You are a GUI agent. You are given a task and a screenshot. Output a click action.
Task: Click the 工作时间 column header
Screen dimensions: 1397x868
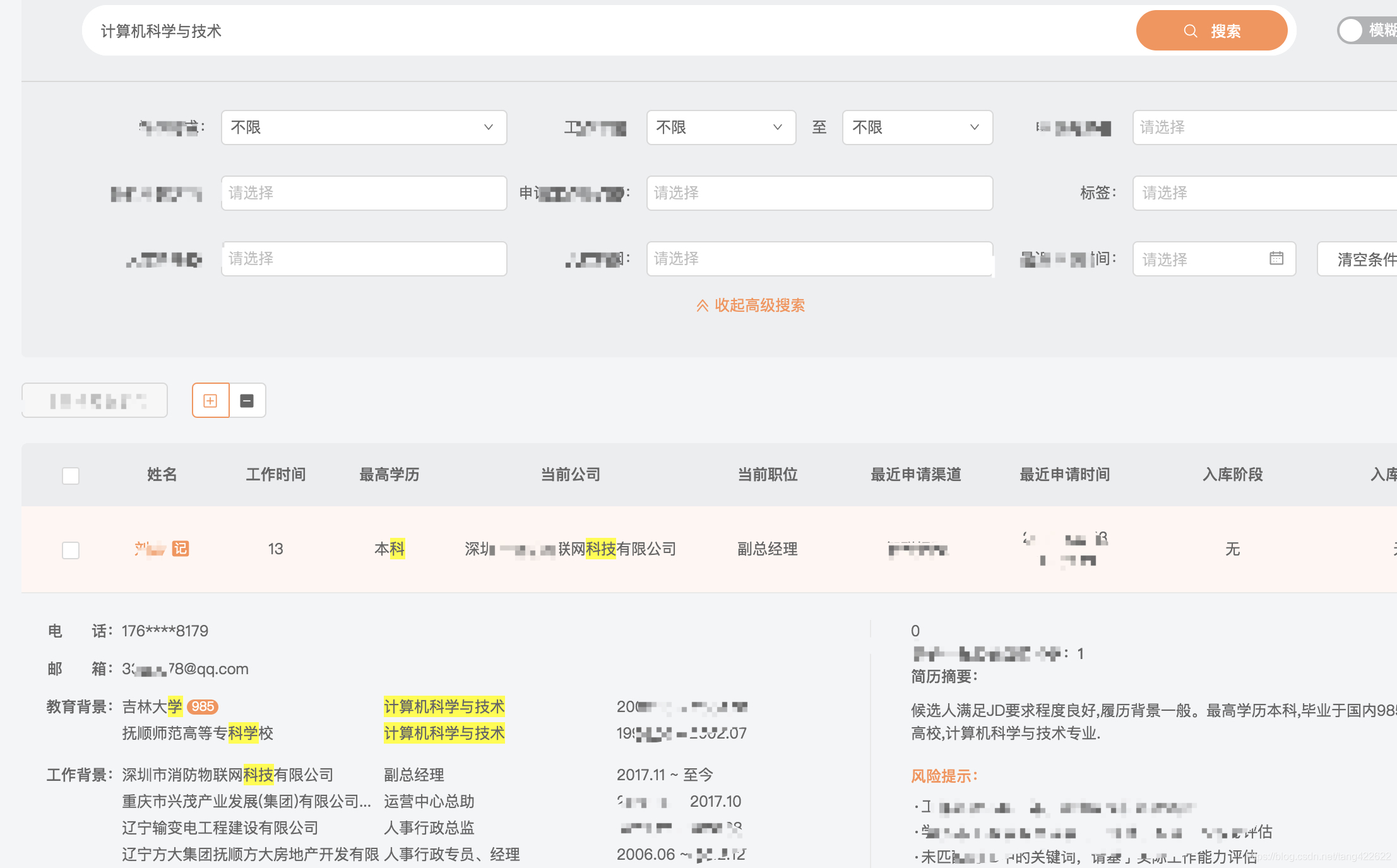[x=276, y=475]
